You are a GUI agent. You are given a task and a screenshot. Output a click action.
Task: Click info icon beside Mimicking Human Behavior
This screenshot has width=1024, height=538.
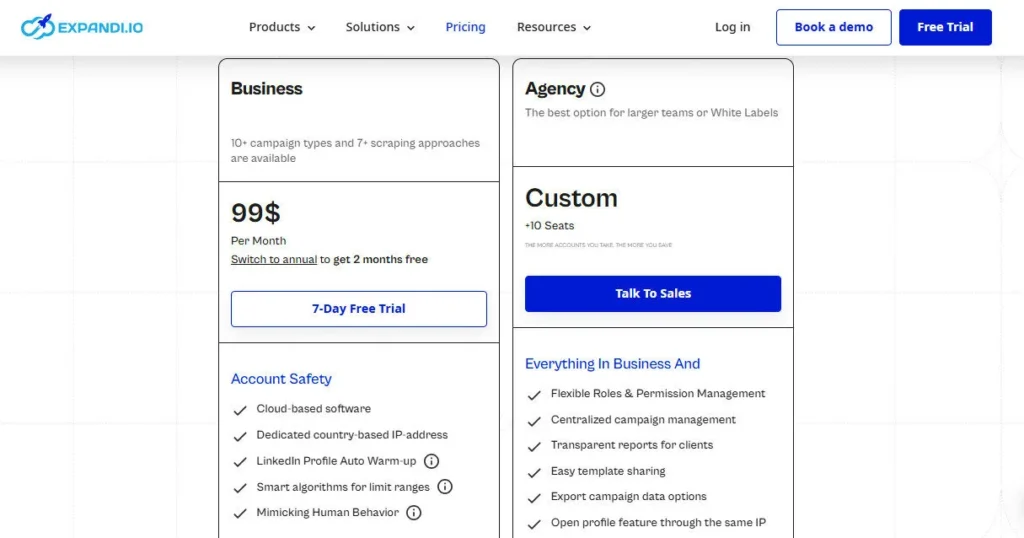pos(414,513)
